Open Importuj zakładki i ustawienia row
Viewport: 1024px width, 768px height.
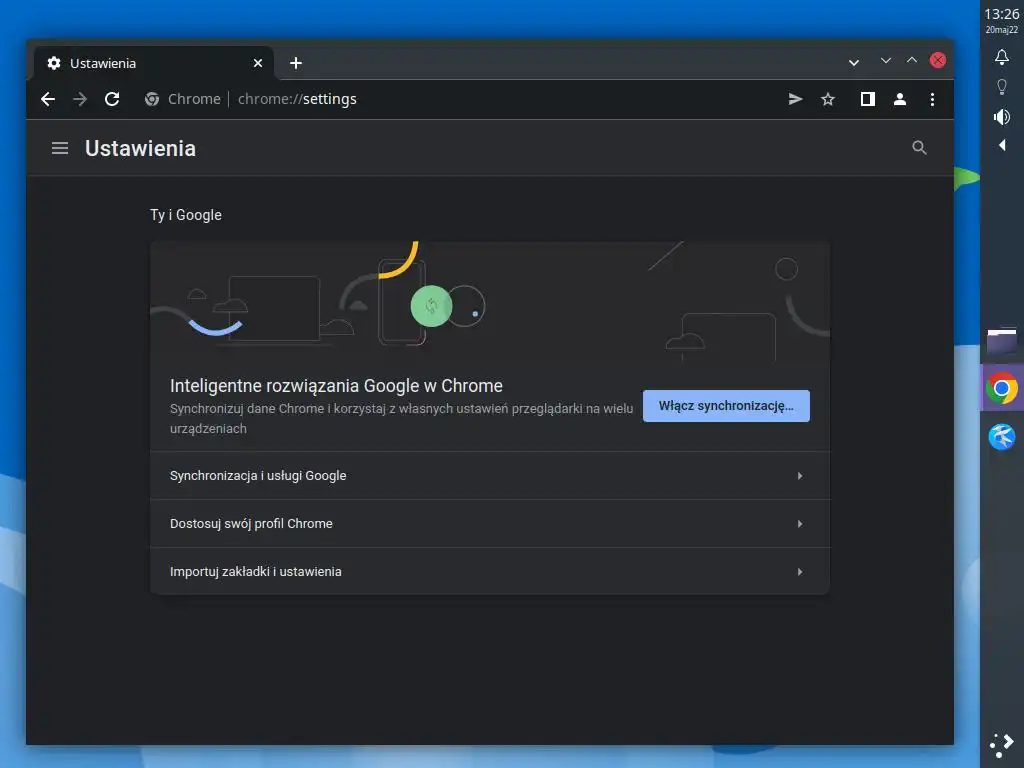(490, 571)
